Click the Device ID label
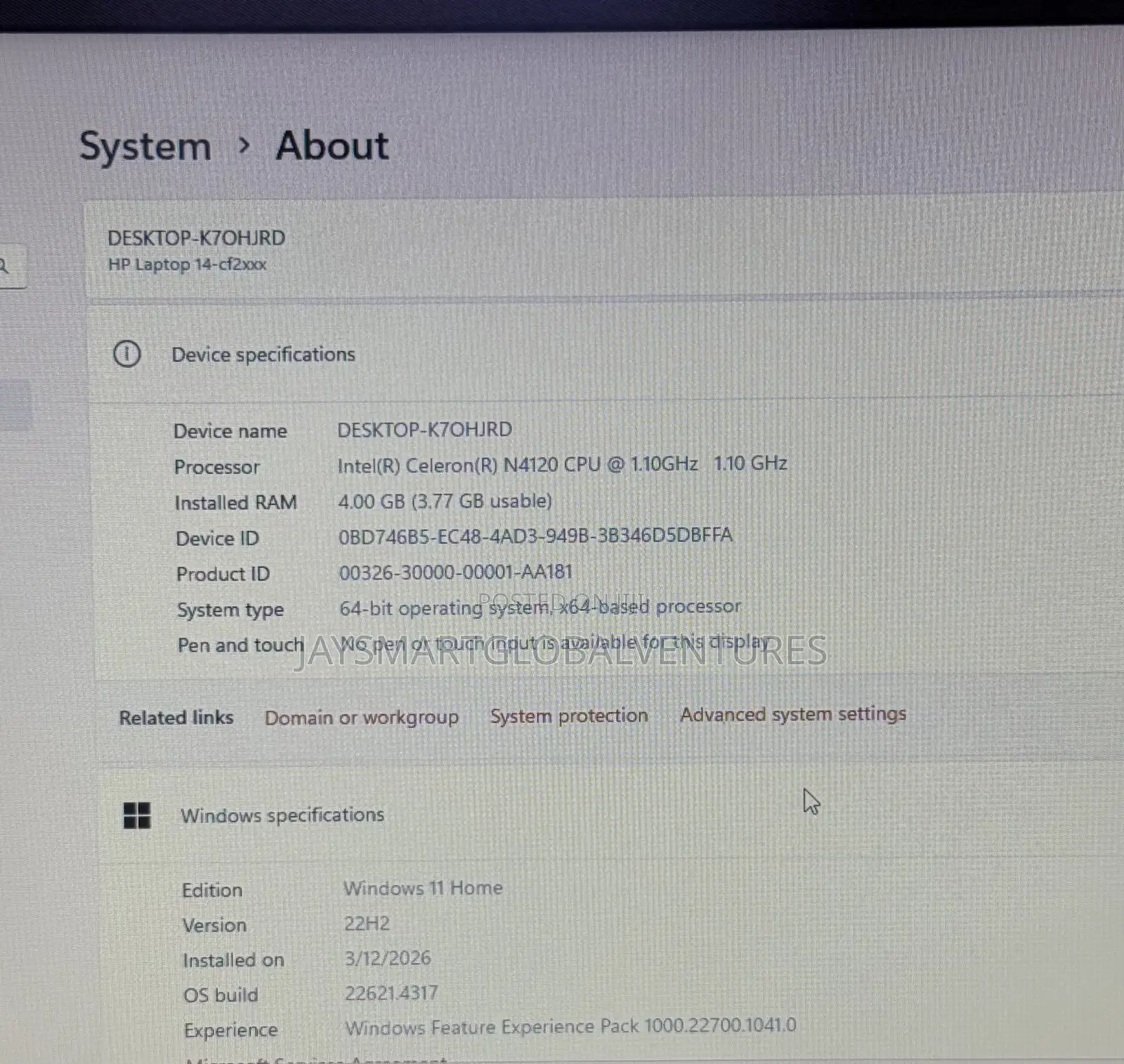The height and width of the screenshot is (1064, 1124). point(218,539)
